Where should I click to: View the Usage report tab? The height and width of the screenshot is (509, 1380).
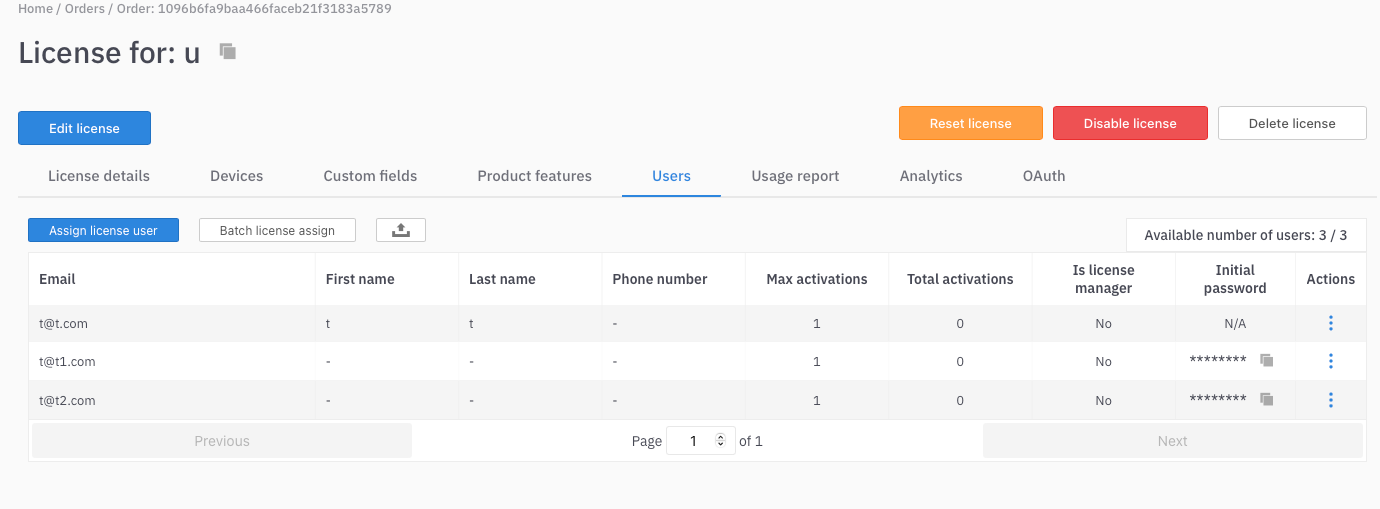795,176
